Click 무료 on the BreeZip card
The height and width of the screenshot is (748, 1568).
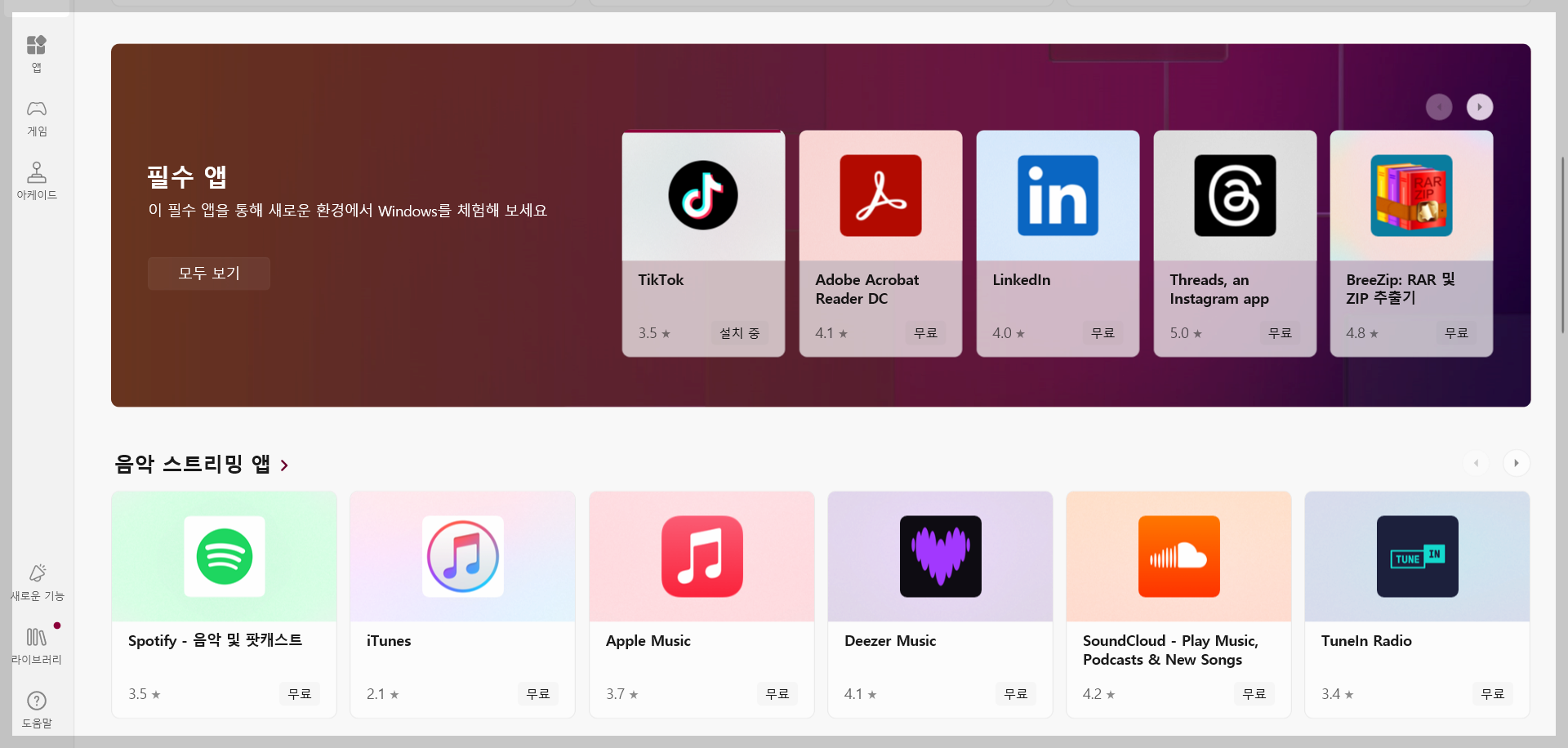[1456, 333]
